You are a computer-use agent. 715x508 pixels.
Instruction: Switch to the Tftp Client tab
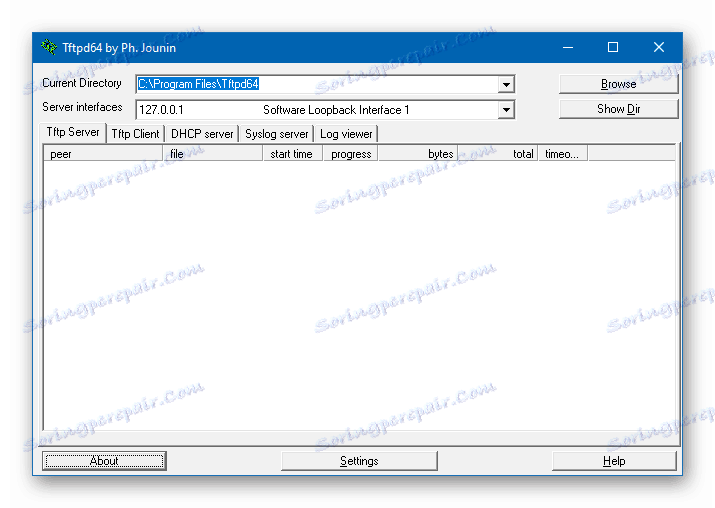pyautogui.click(x=135, y=134)
